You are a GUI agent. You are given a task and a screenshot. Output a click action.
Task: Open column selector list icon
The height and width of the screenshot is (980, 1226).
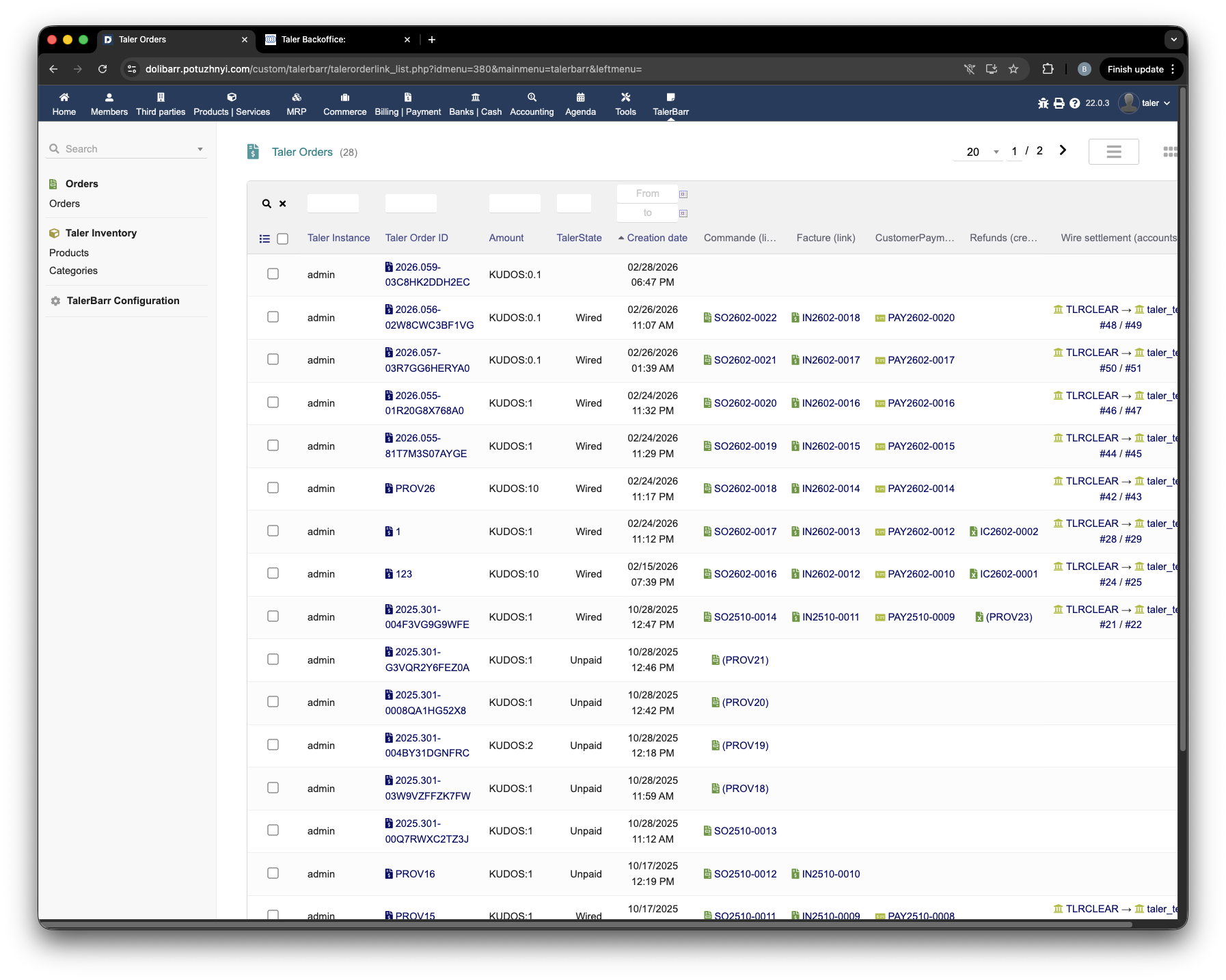pyautogui.click(x=264, y=239)
